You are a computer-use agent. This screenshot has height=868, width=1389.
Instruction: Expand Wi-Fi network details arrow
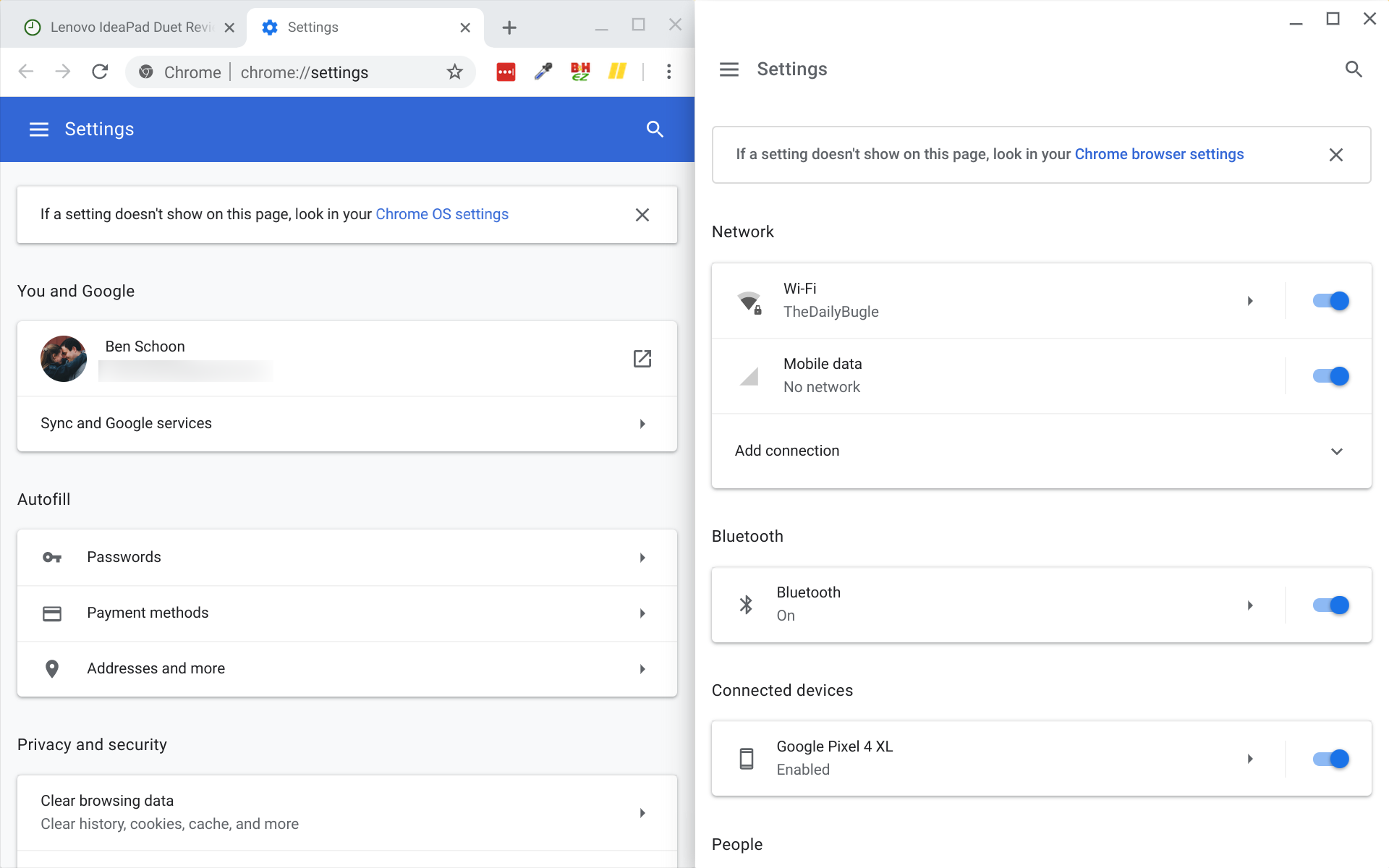(x=1249, y=301)
